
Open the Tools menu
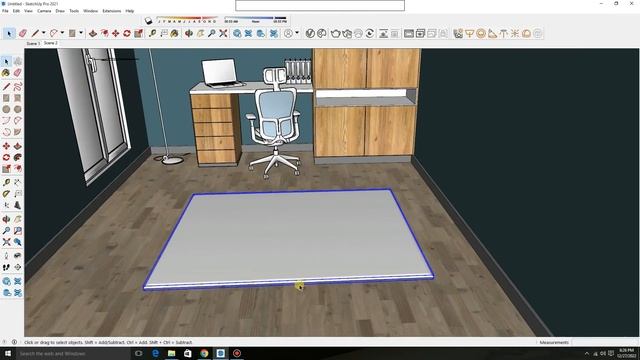pos(74,11)
